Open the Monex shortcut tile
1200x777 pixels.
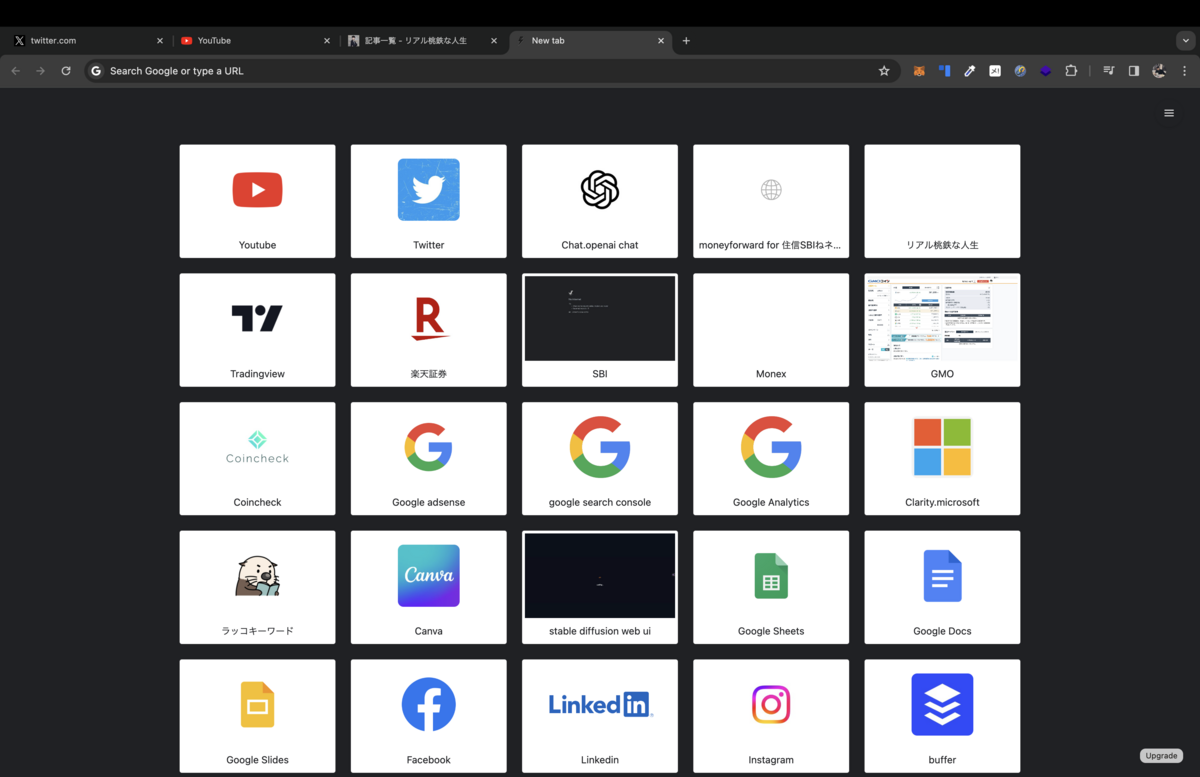[x=771, y=330]
